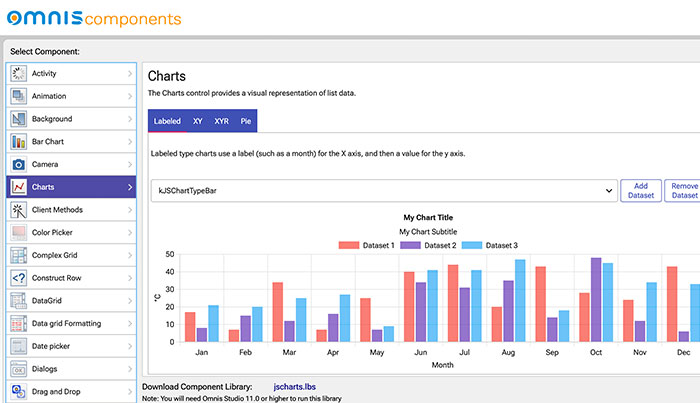Open the Camera icon item
Viewport: 700px width, 403px height.
point(18,164)
